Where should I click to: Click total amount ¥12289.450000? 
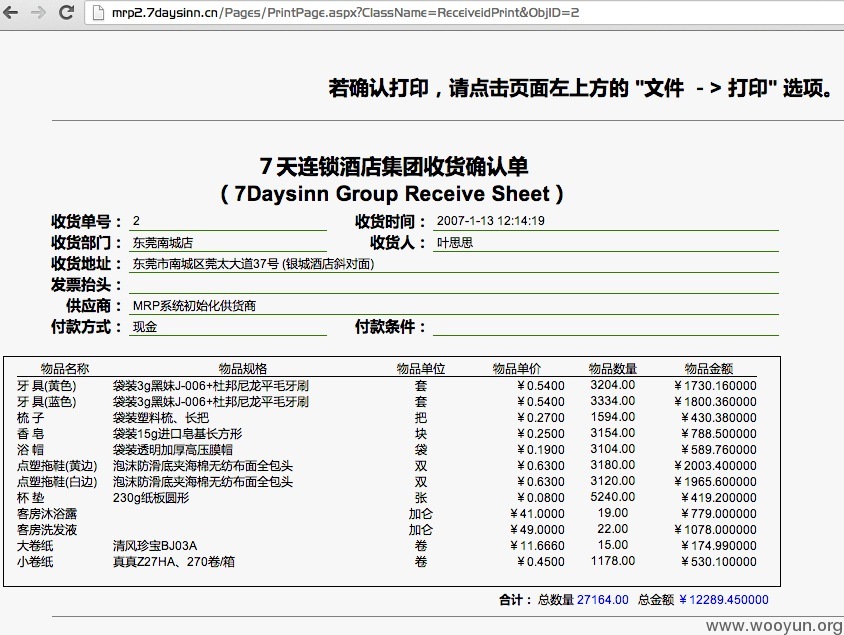click(x=724, y=599)
